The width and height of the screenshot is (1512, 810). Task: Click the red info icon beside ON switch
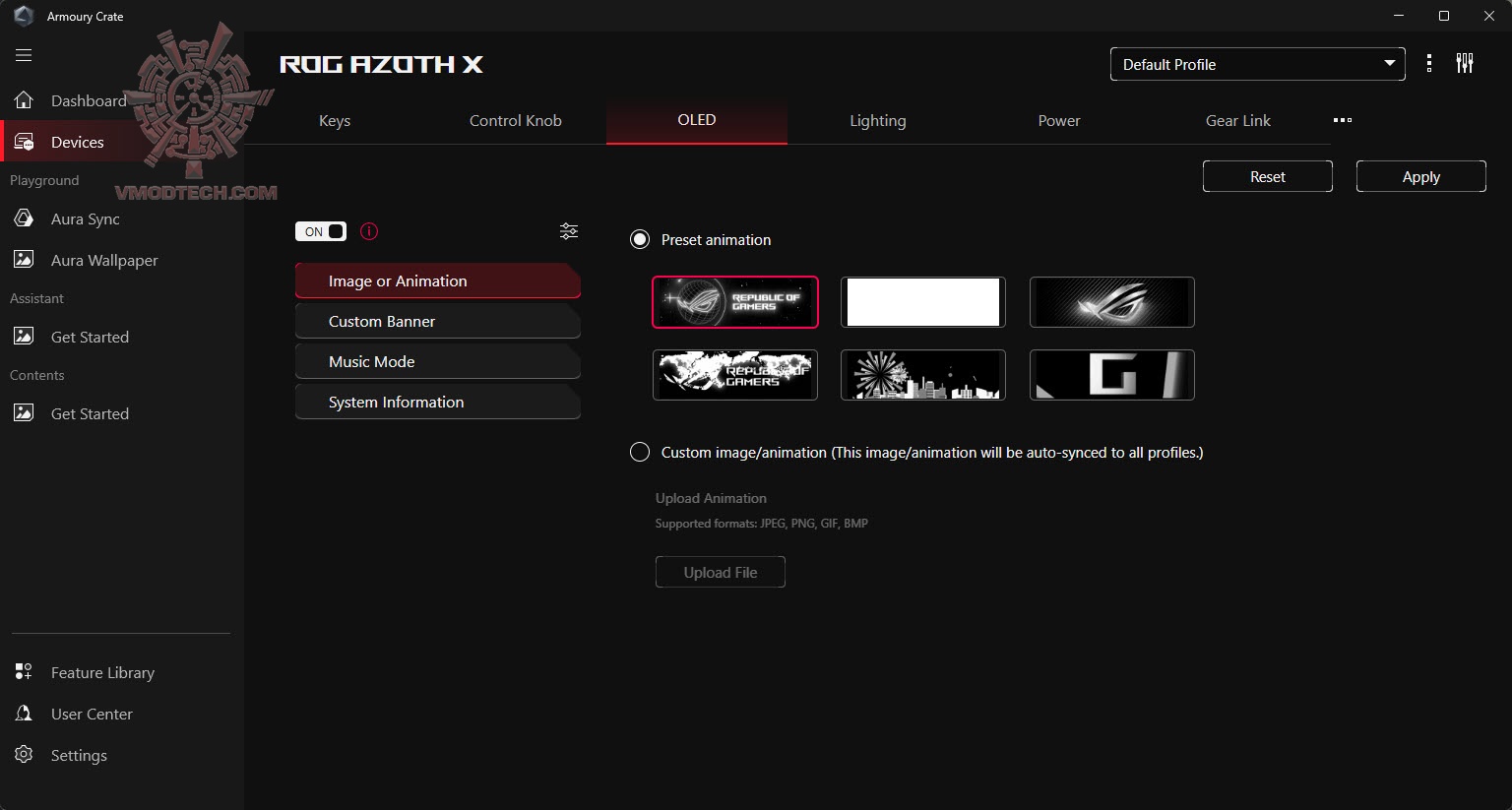point(369,231)
